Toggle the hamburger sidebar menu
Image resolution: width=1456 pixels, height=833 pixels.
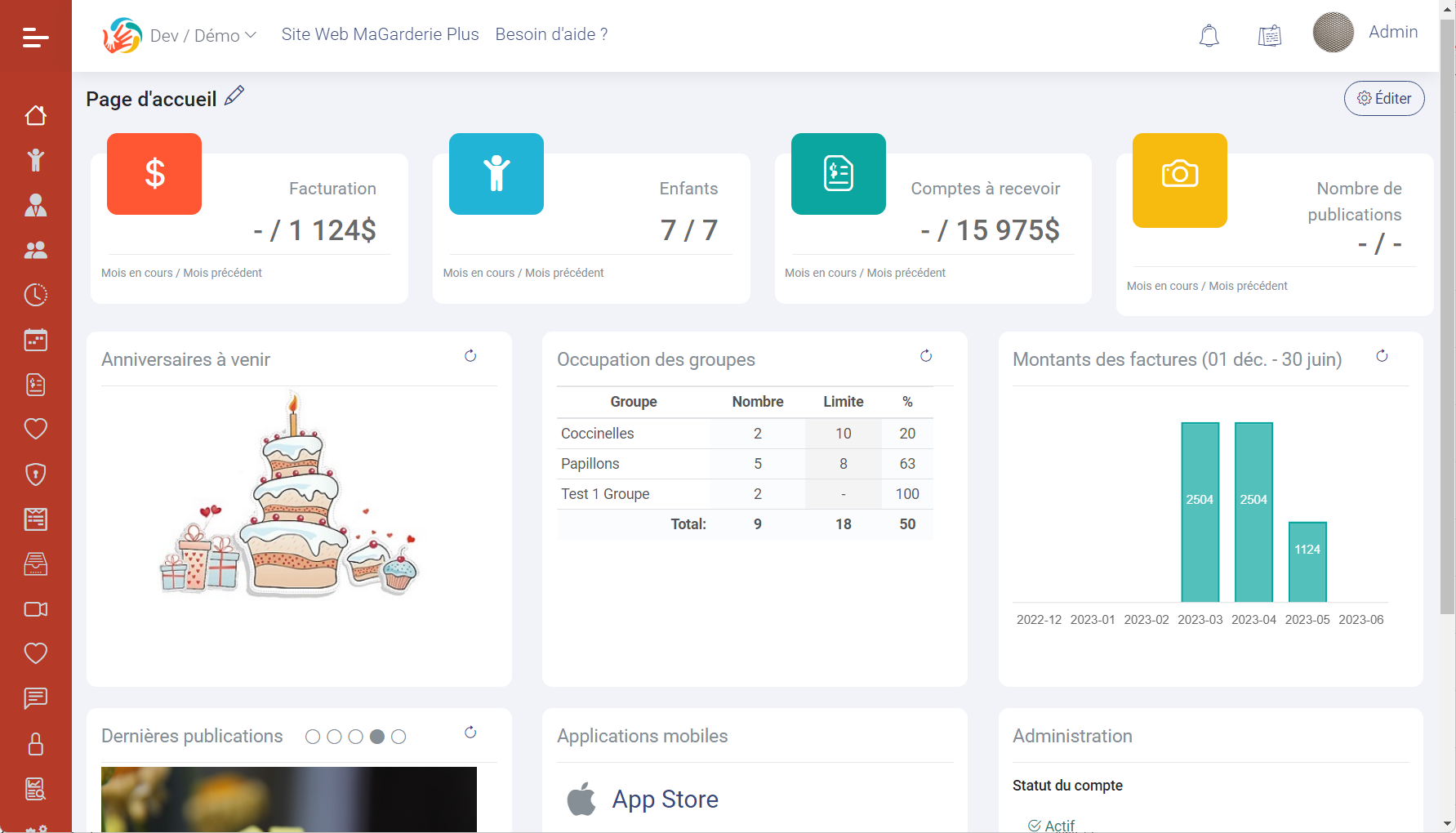pos(36,38)
